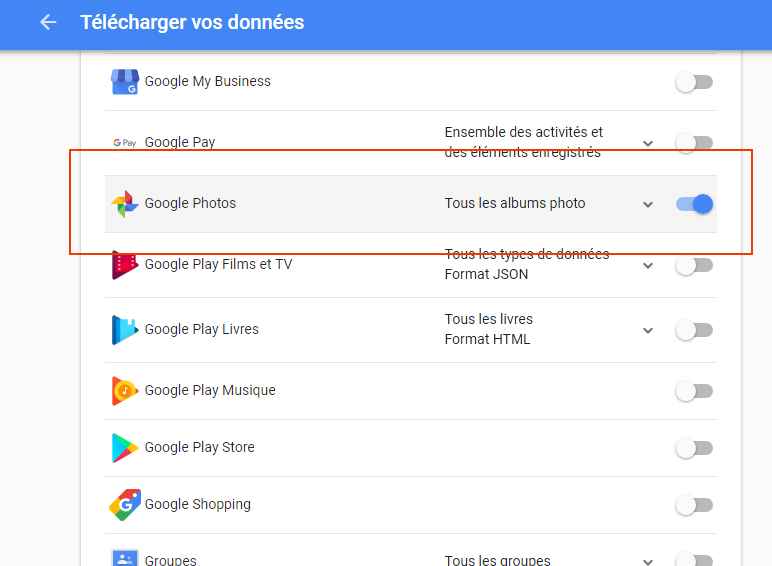Click the back arrow in header

click(48, 22)
